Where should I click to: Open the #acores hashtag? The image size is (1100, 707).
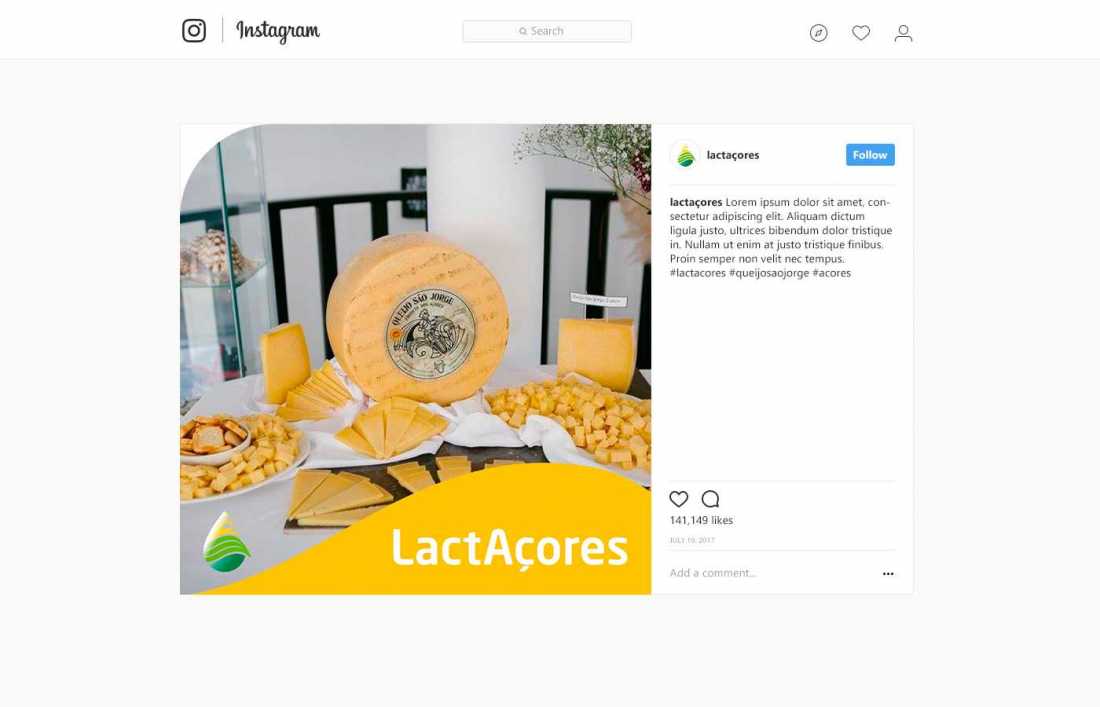coord(831,273)
